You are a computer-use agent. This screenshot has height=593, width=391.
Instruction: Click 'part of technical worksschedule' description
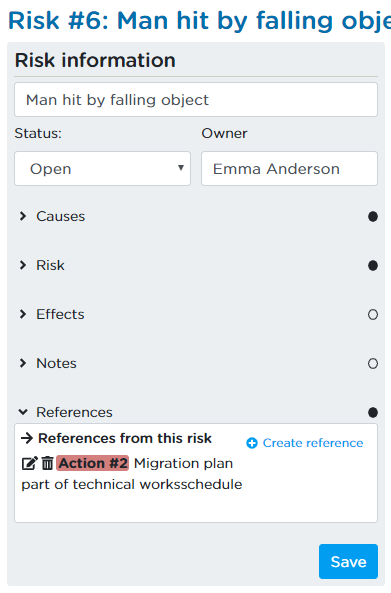tap(132, 484)
